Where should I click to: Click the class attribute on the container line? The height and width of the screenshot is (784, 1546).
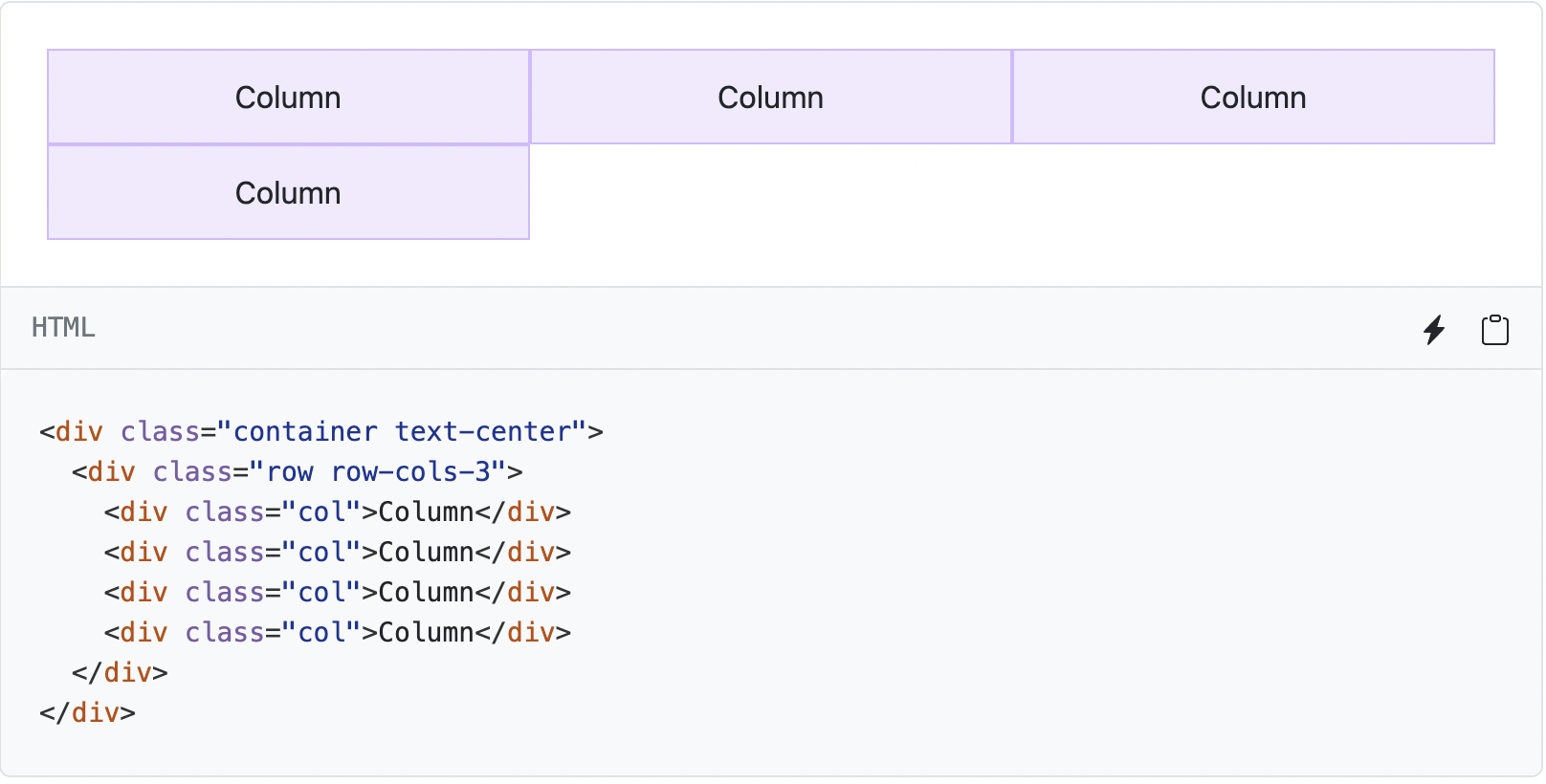159,432
